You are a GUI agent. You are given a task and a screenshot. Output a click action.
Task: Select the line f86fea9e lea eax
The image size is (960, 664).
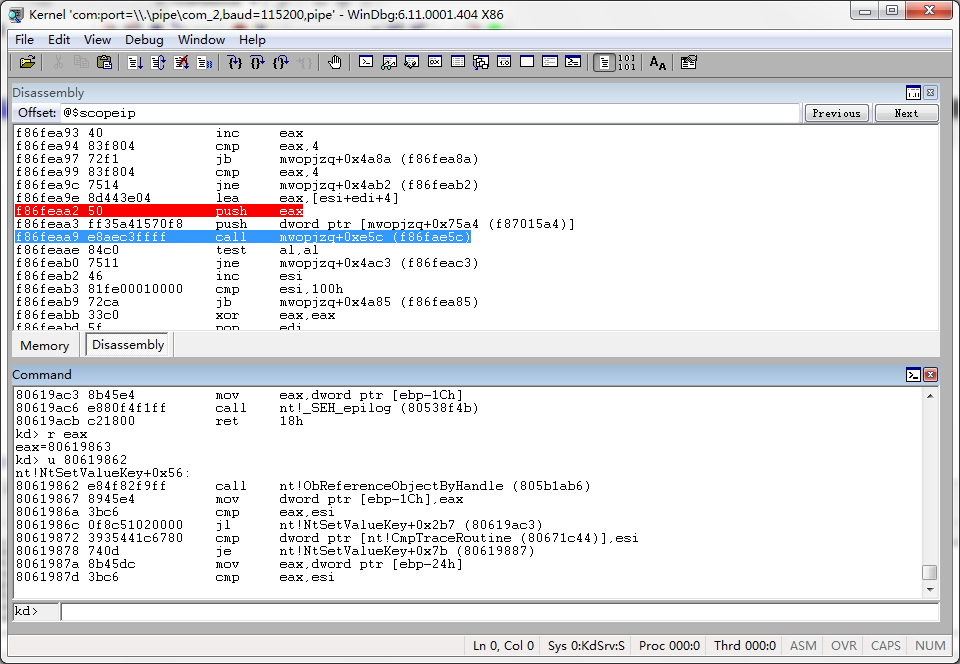(x=207, y=198)
